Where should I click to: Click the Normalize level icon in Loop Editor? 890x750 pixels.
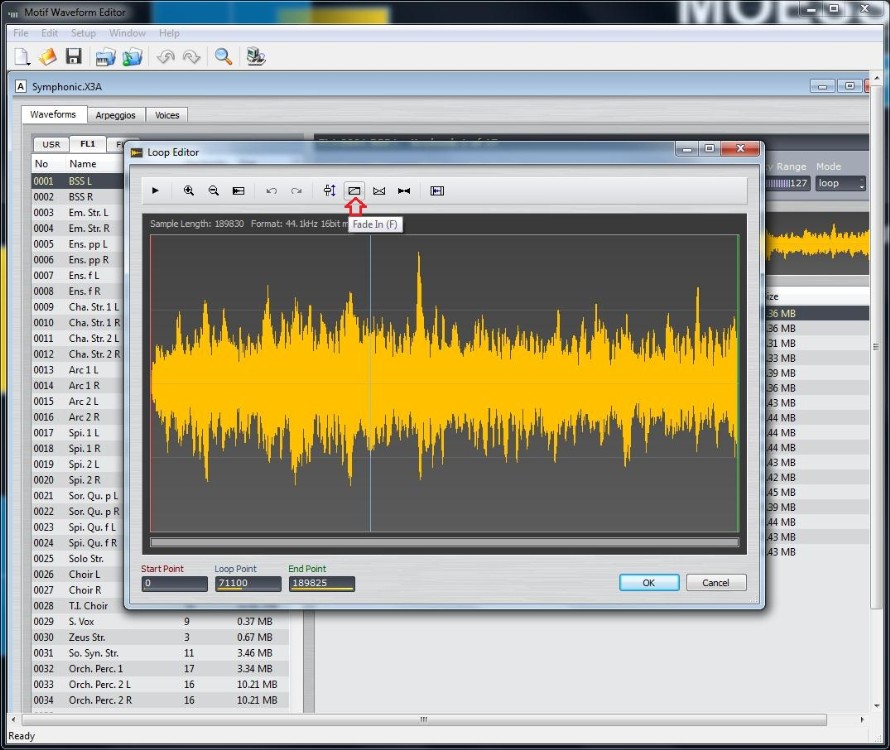(x=329, y=191)
